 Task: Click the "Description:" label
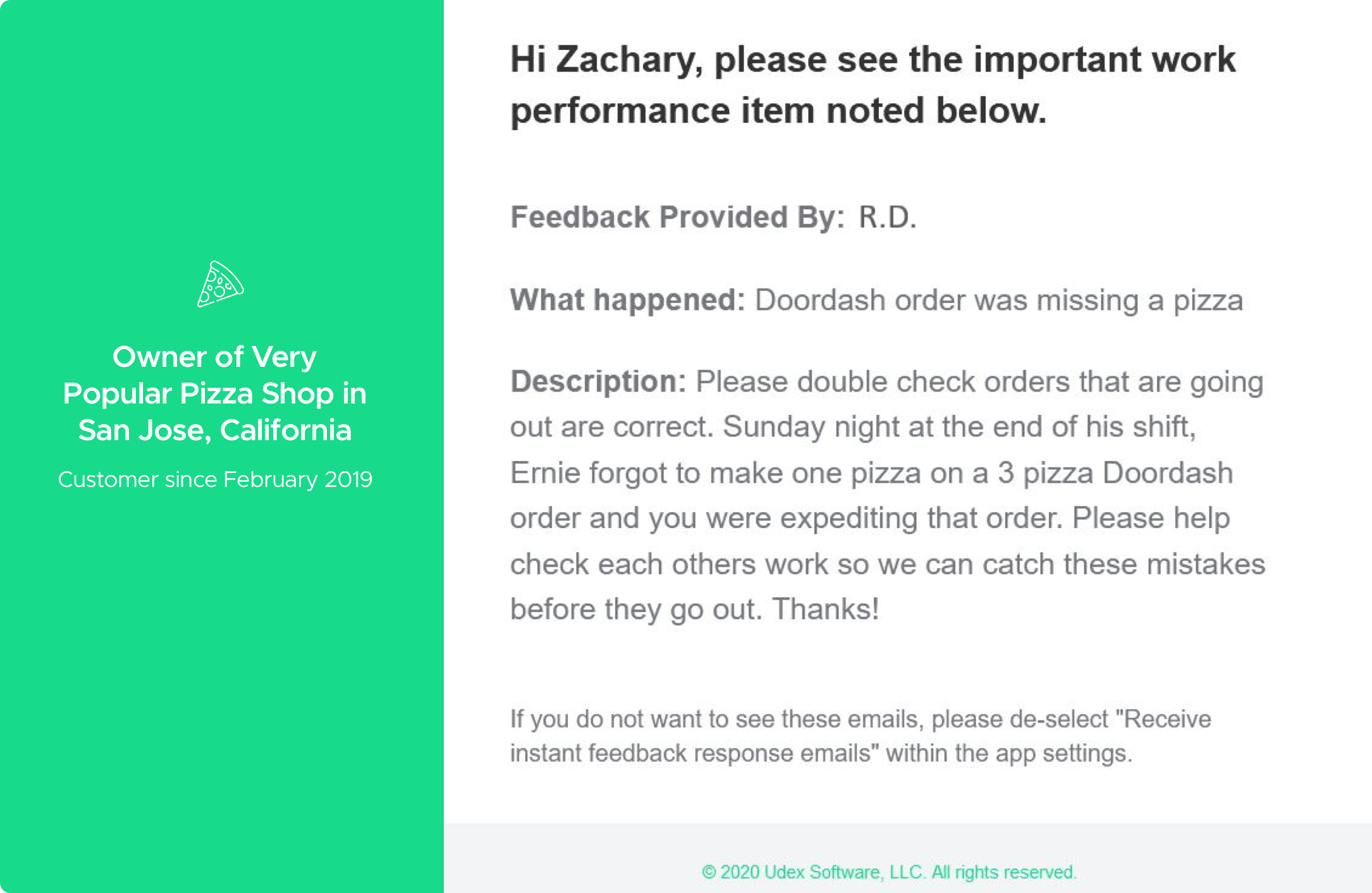tap(598, 381)
